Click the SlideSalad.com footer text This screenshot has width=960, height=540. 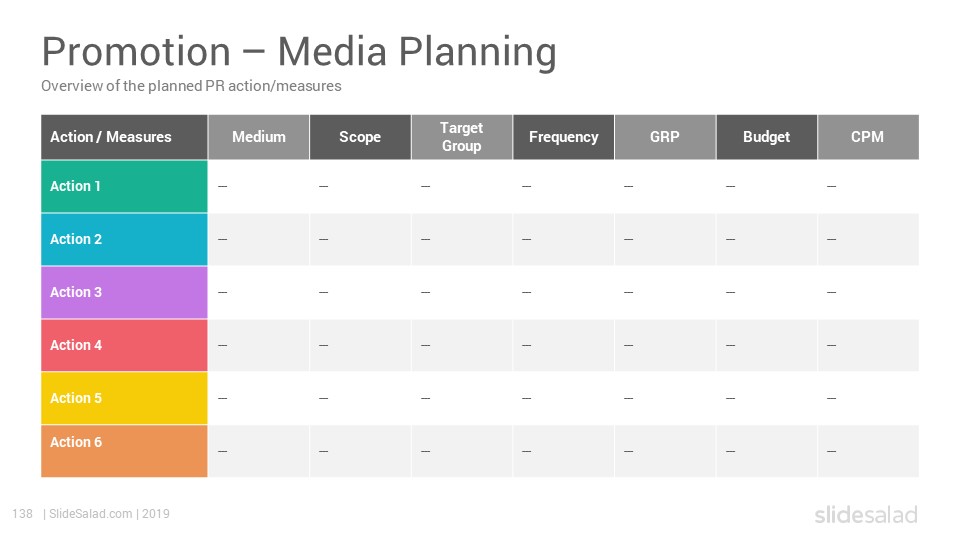[91, 514]
